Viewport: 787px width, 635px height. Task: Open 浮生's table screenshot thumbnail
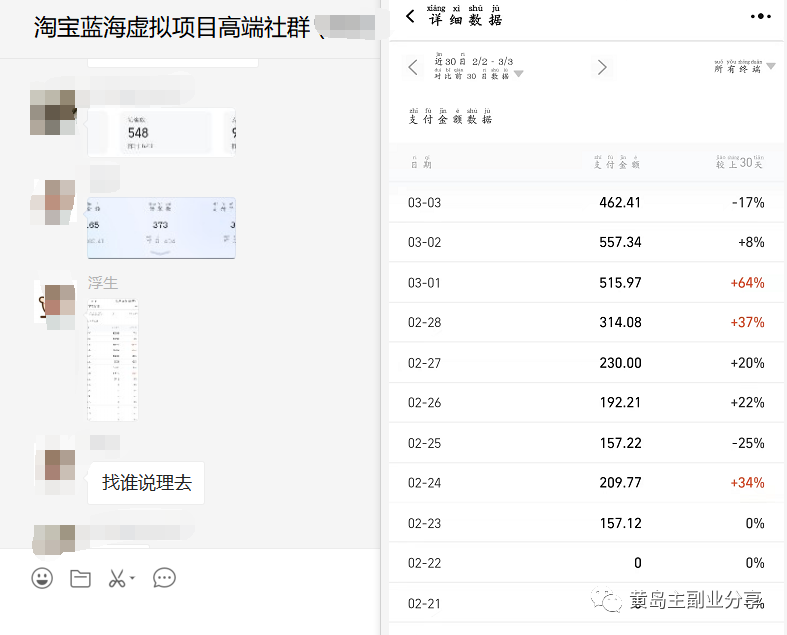click(x=113, y=360)
